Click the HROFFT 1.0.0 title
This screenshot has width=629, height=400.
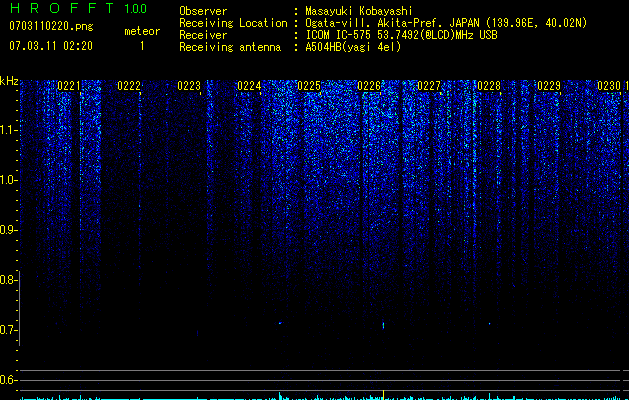point(78,8)
